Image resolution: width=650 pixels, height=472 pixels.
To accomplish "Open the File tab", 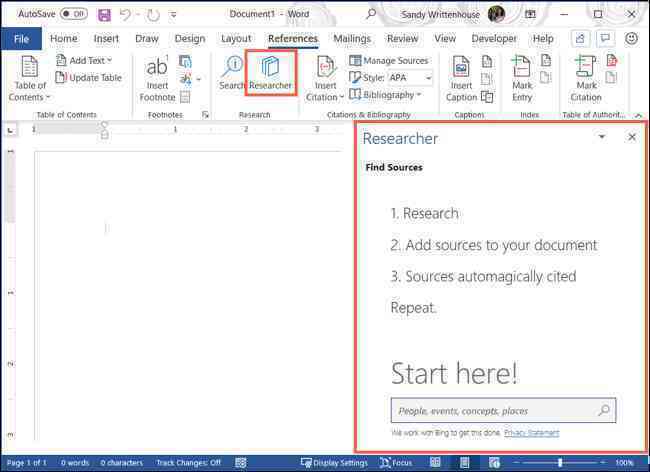I will pos(21,39).
